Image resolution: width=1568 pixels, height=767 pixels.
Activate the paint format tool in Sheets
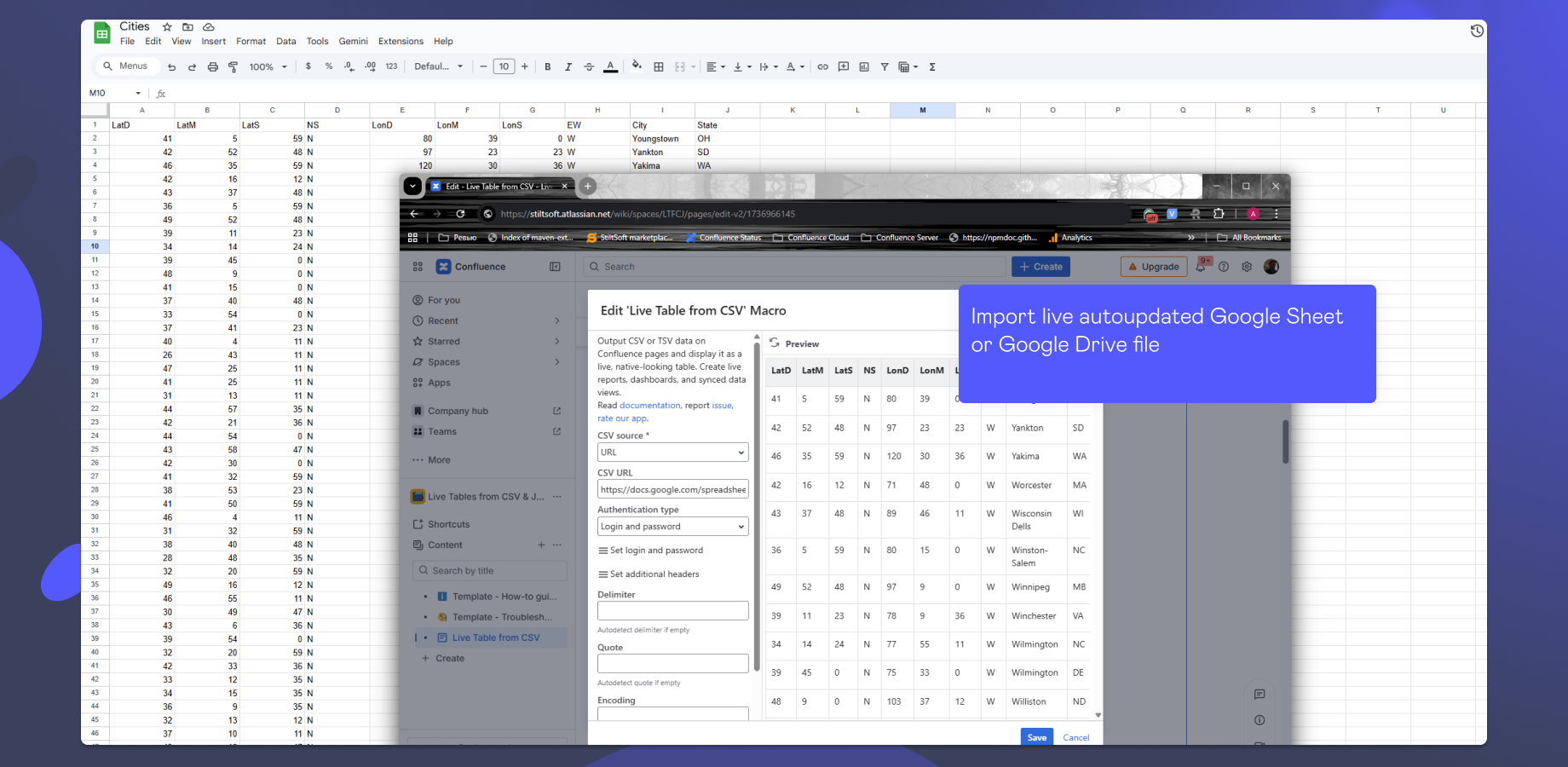click(x=233, y=66)
